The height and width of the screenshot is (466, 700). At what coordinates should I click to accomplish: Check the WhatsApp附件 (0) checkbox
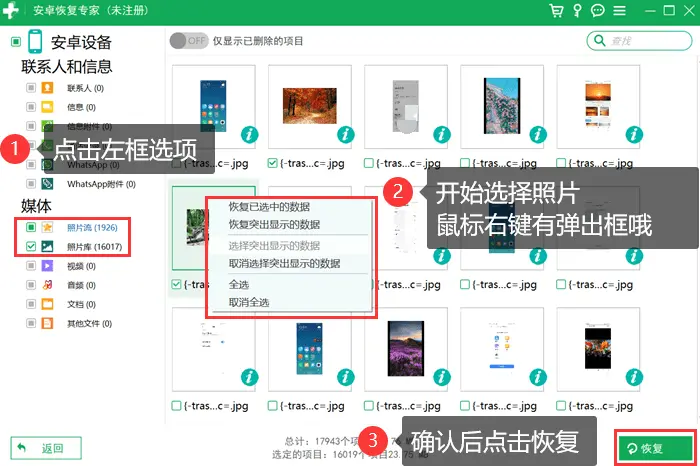31,184
